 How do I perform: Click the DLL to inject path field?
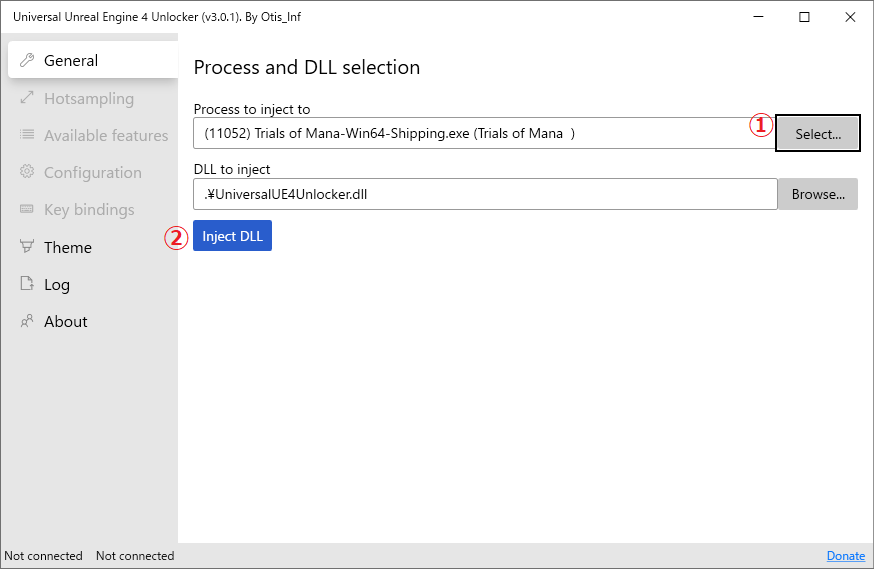point(484,194)
